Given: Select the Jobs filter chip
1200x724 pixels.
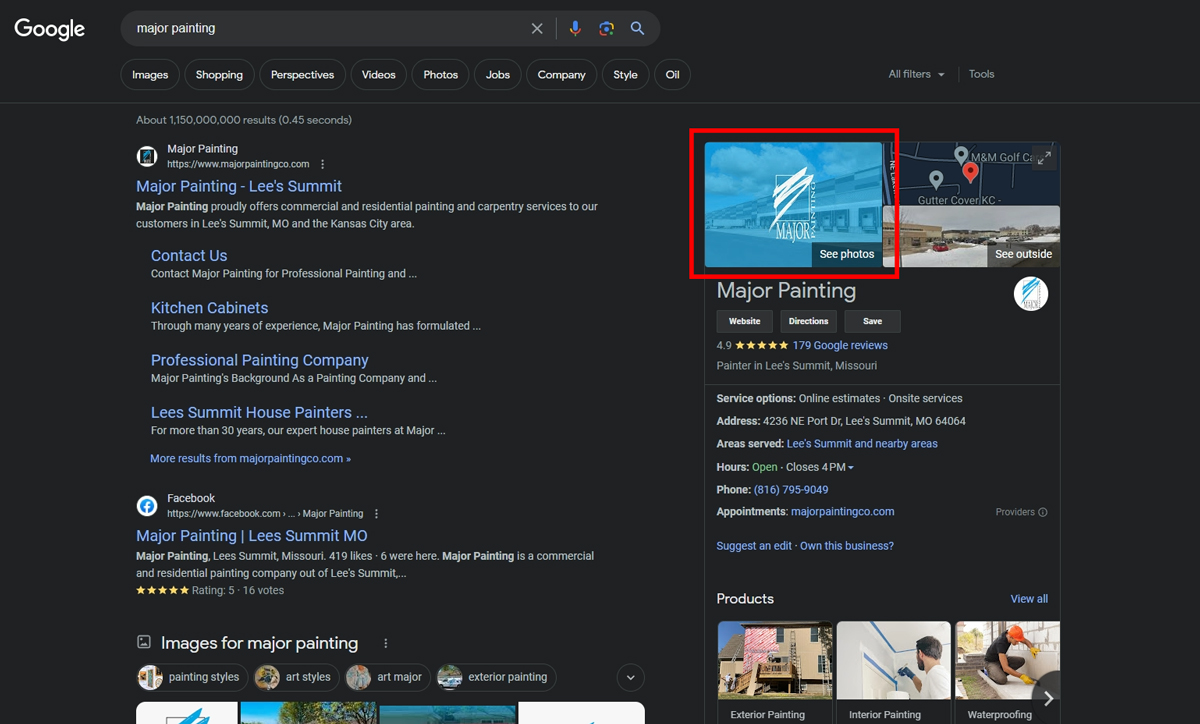Looking at the screenshot, I should click(498, 75).
